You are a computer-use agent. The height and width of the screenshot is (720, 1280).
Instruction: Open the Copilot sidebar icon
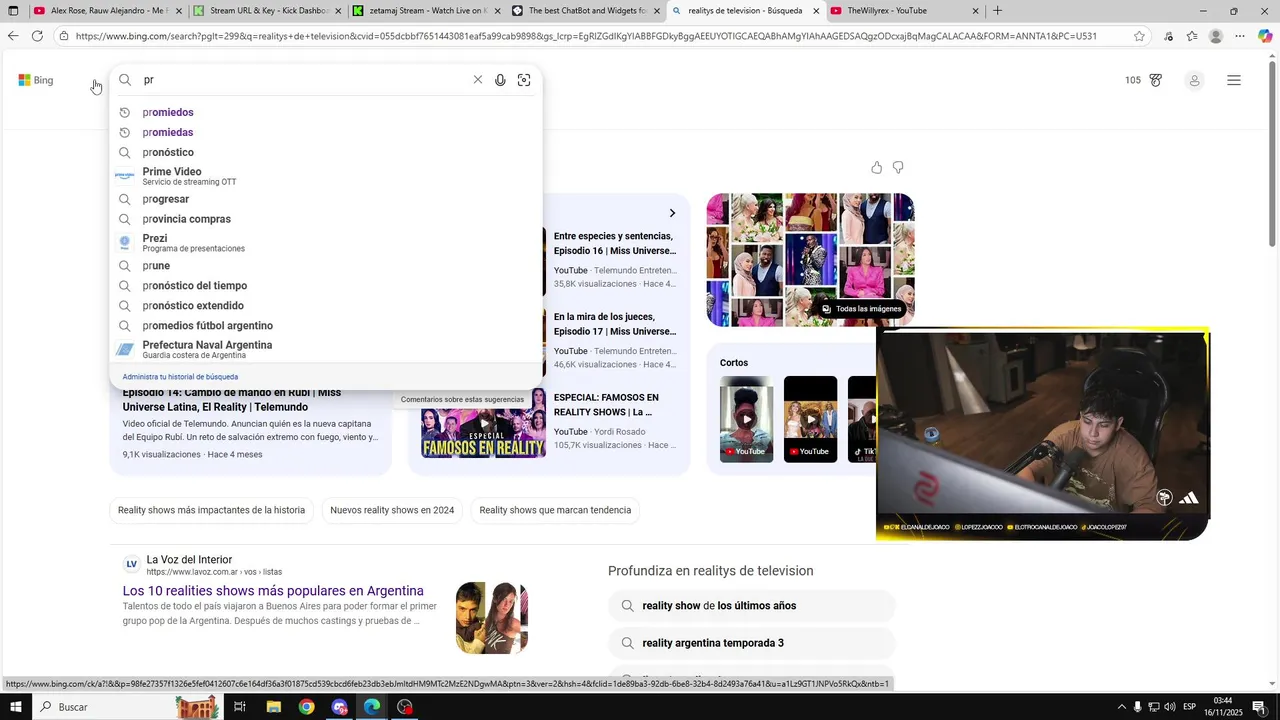click(1265, 36)
